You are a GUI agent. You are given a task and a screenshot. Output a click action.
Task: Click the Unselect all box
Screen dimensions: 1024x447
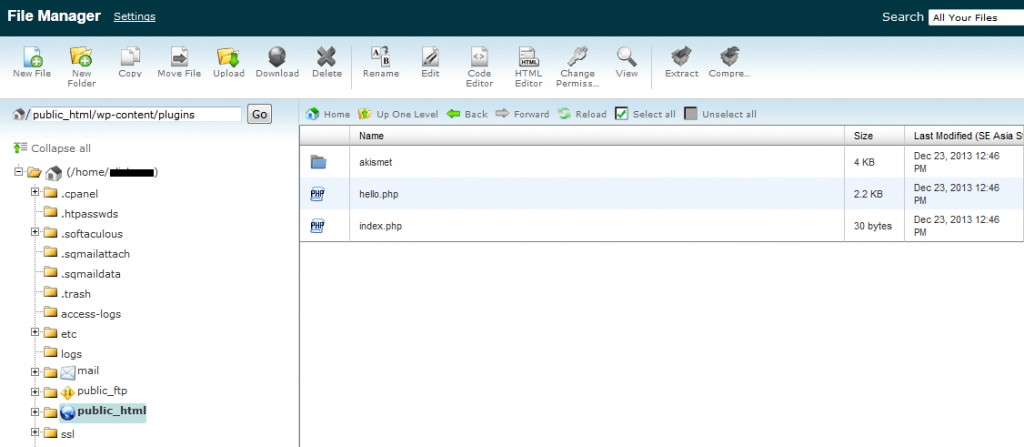click(690, 114)
